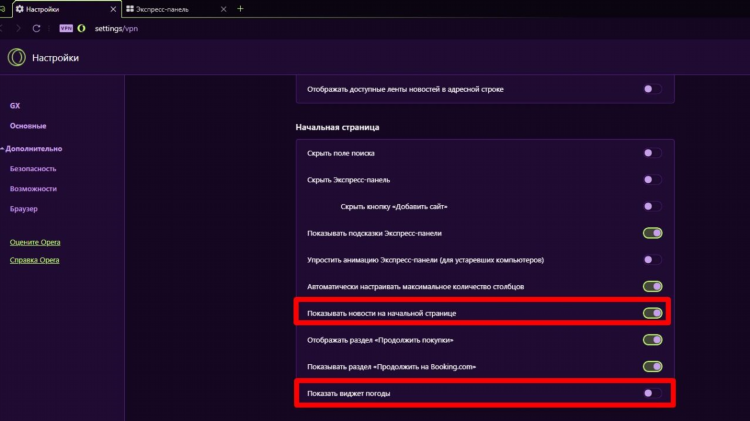Click the reload page icon
Screen dimensions: 750x421
36,29
